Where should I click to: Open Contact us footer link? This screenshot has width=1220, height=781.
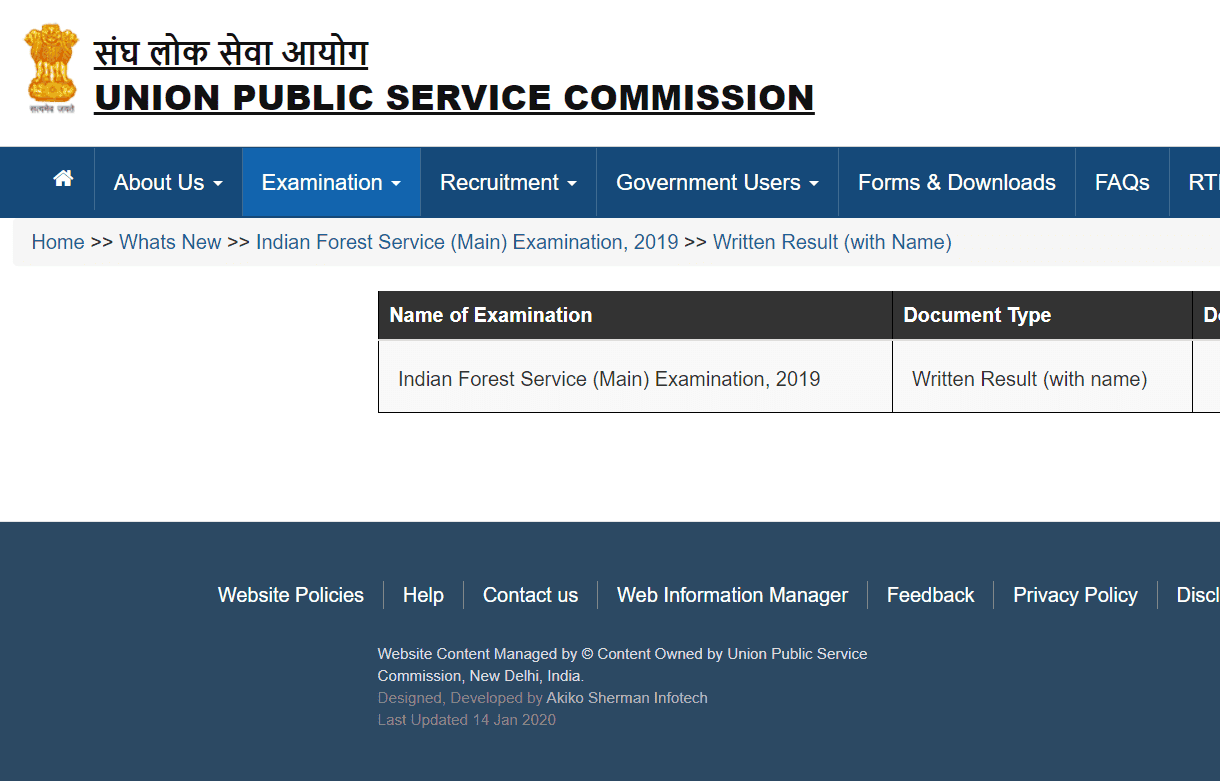[530, 595]
